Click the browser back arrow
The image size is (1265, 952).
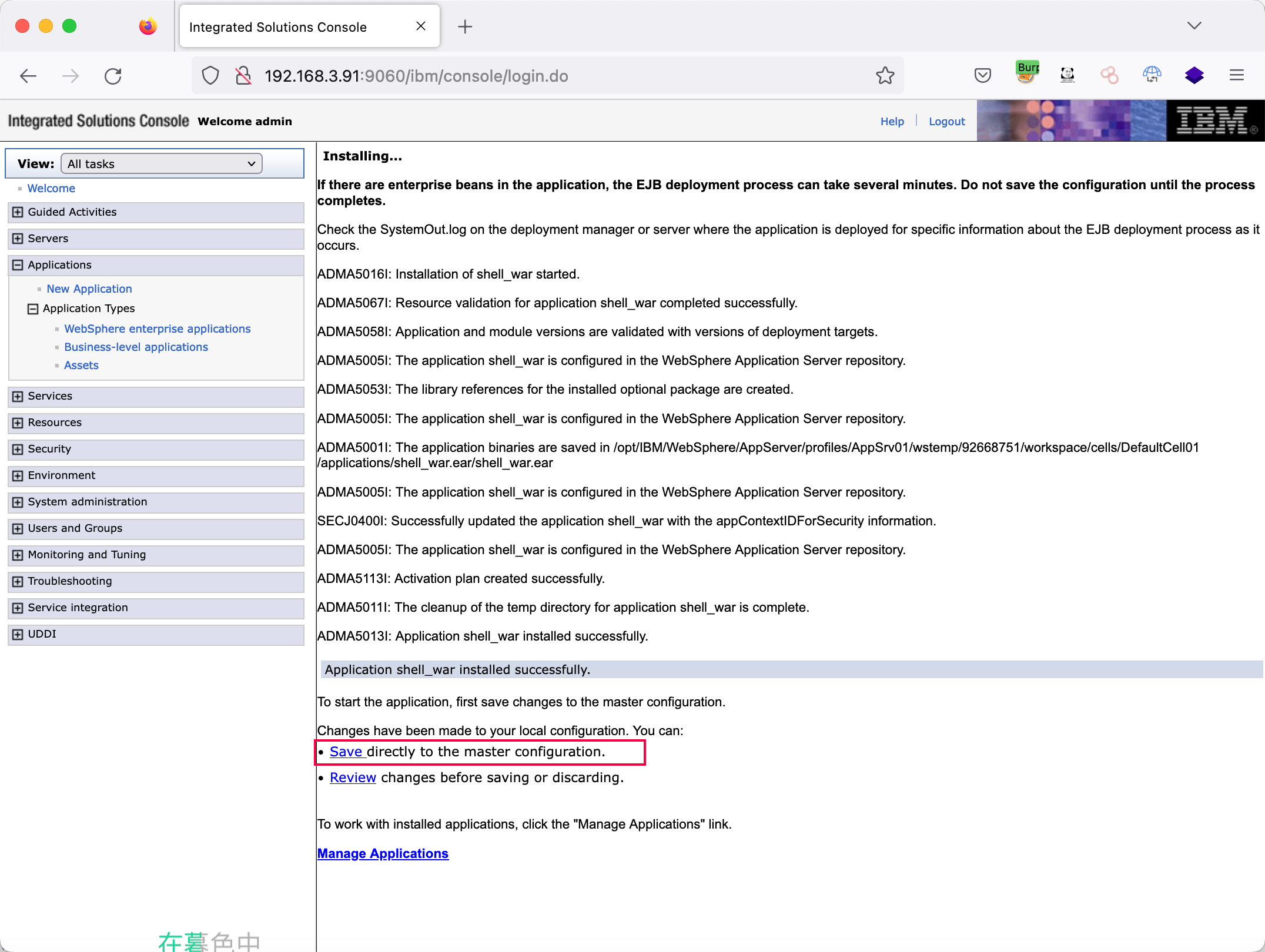pos(28,76)
